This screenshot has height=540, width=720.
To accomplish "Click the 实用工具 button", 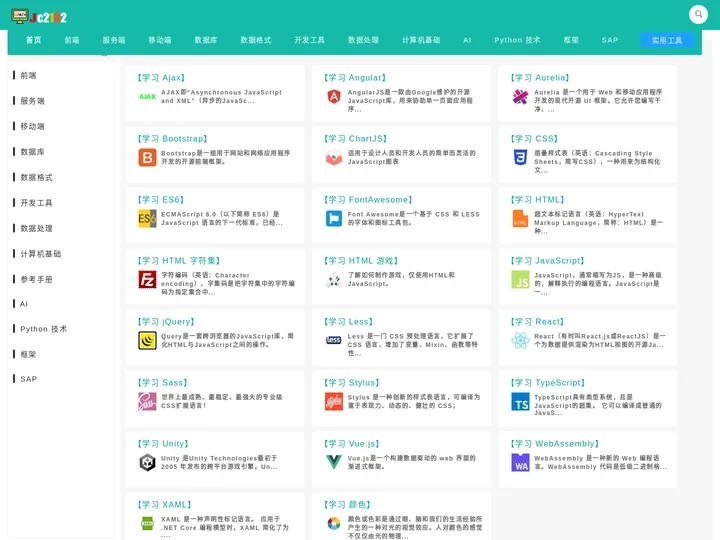I will [667, 40].
